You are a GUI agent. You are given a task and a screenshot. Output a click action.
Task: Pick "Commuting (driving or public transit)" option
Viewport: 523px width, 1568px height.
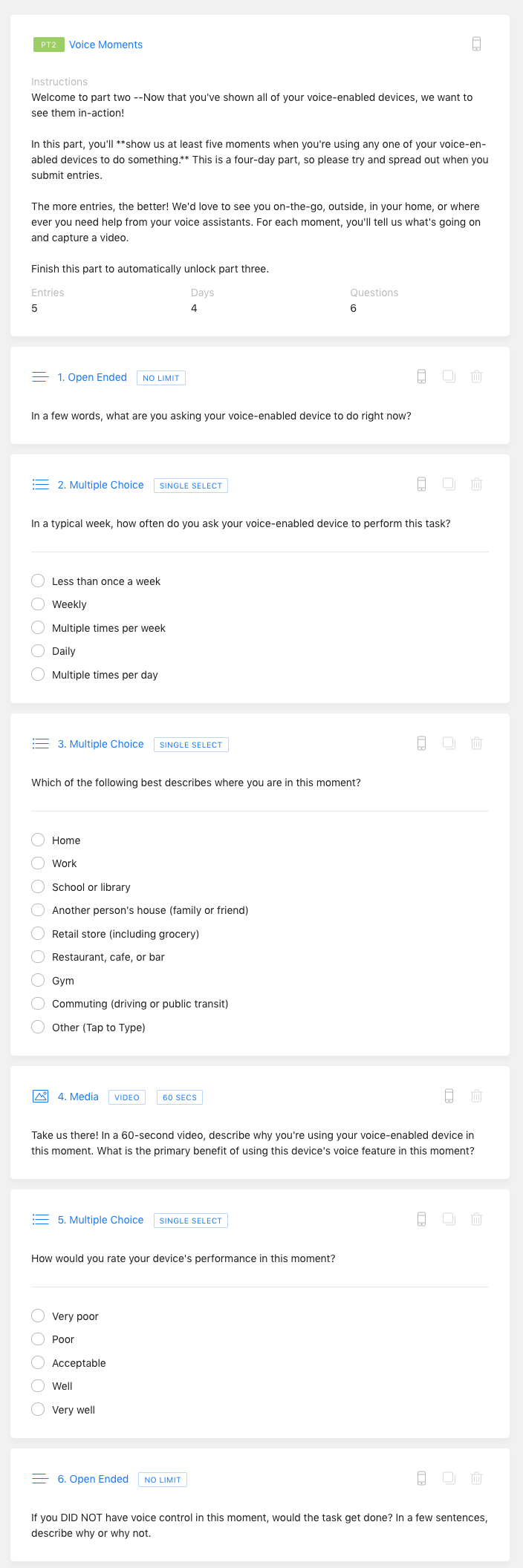(39, 1004)
